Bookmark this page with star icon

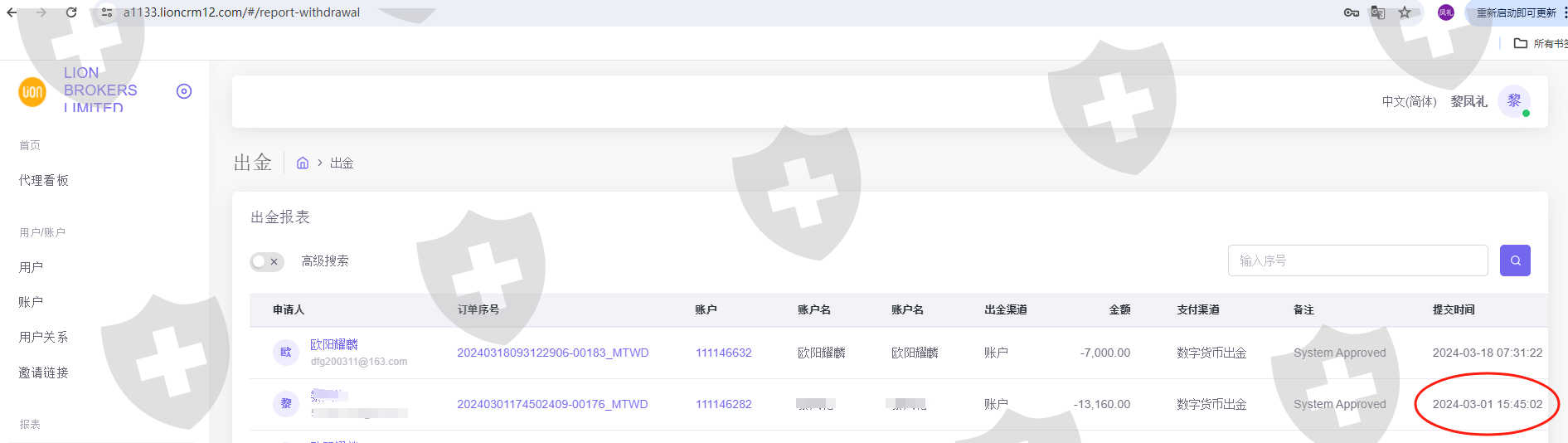coord(1405,12)
